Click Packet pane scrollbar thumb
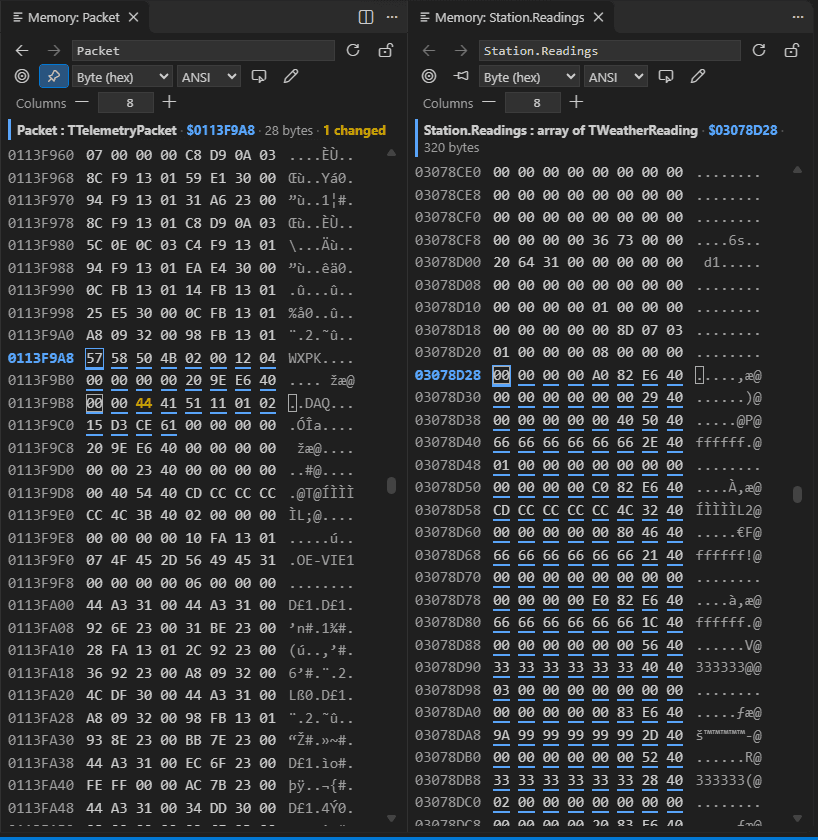 392,485
